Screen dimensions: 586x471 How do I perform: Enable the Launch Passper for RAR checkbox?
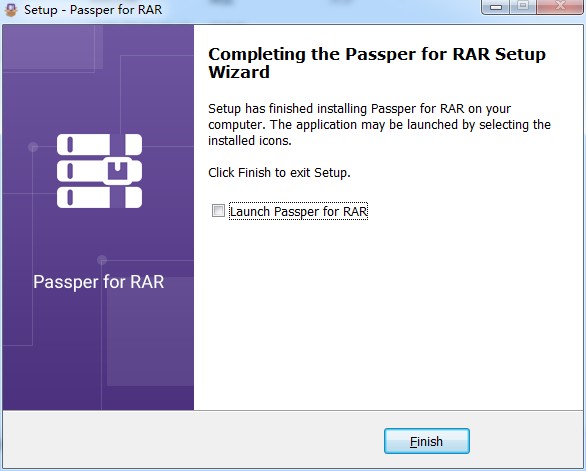tap(218, 210)
